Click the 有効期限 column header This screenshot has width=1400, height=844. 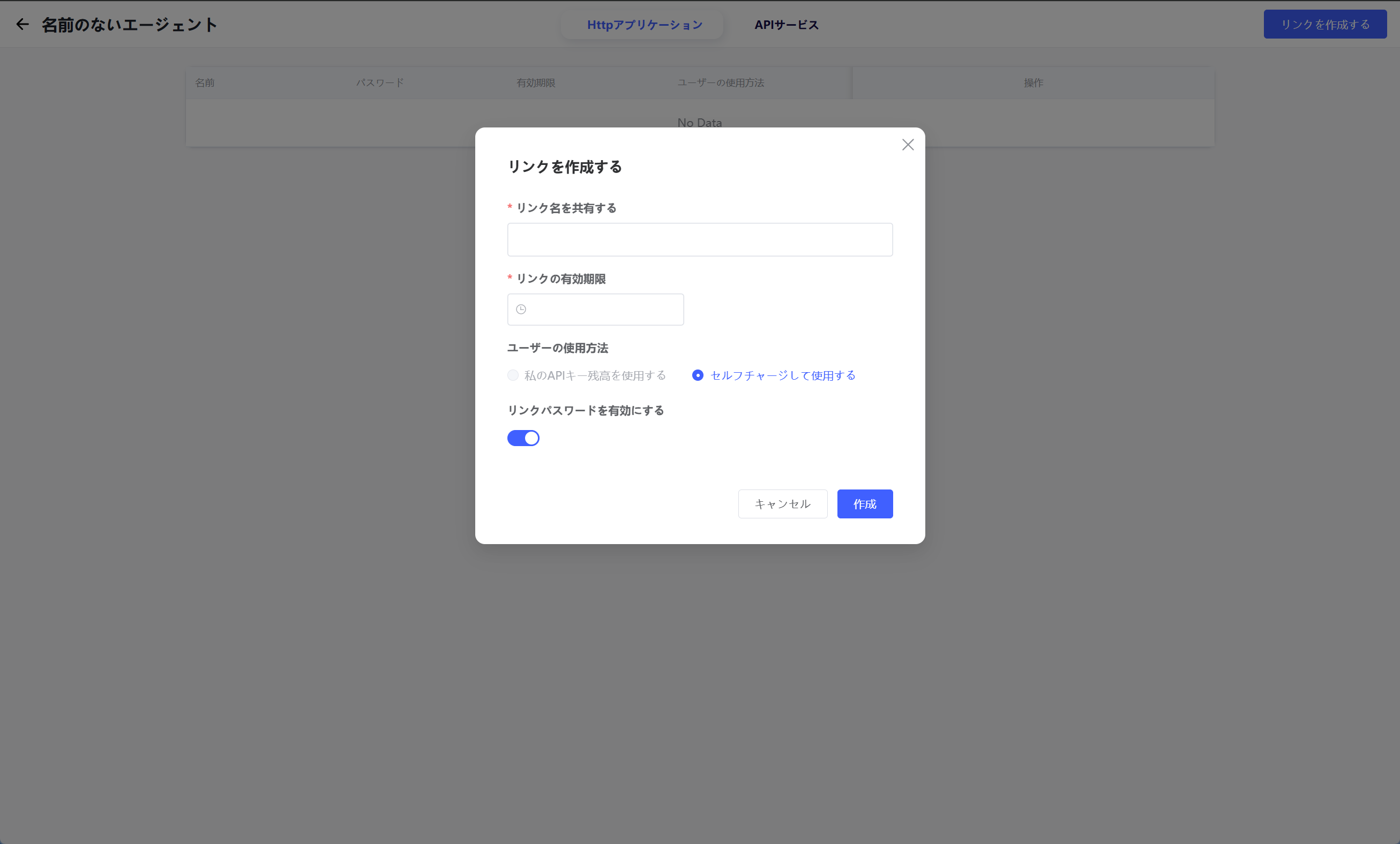pyautogui.click(x=535, y=83)
